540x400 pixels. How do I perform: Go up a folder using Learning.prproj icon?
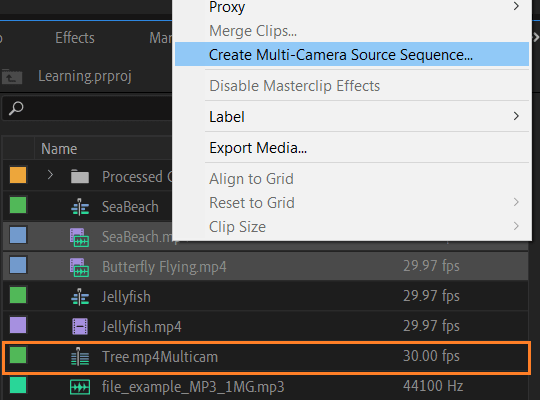[12, 76]
